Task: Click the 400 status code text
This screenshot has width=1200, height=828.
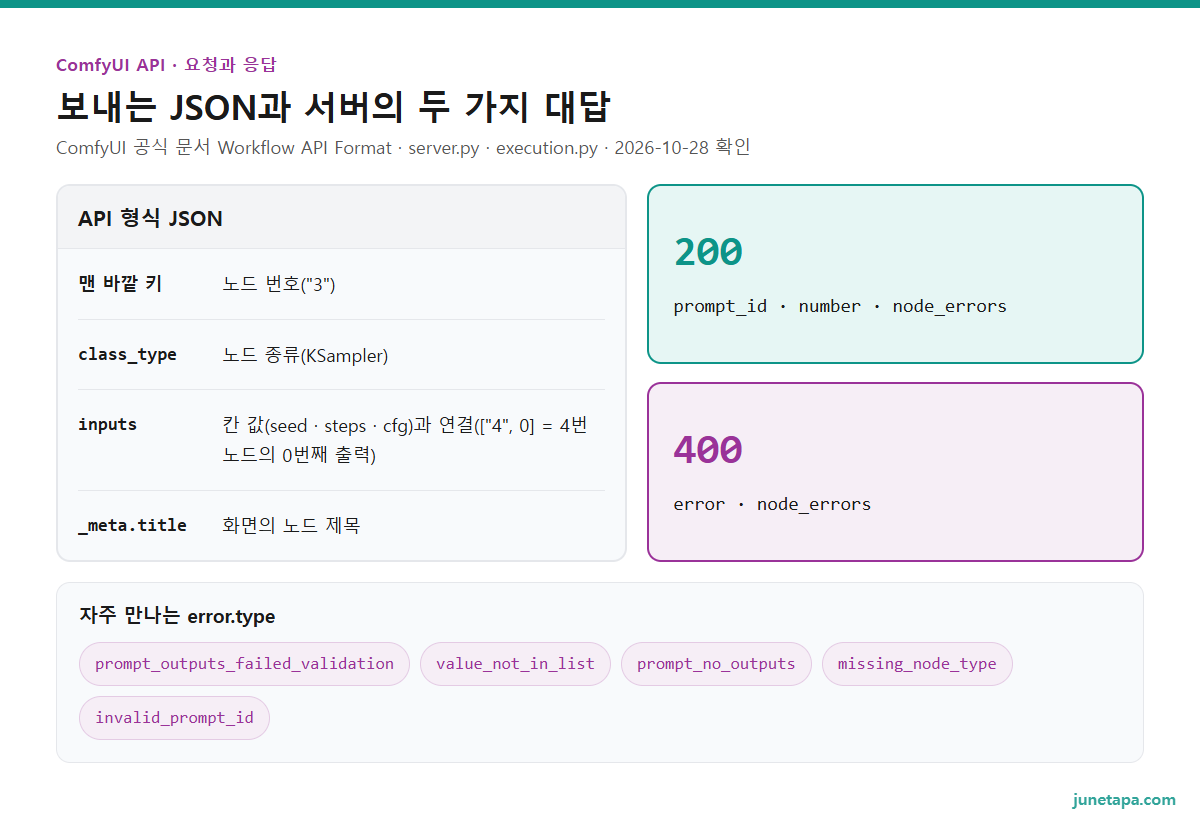Action: pos(708,450)
